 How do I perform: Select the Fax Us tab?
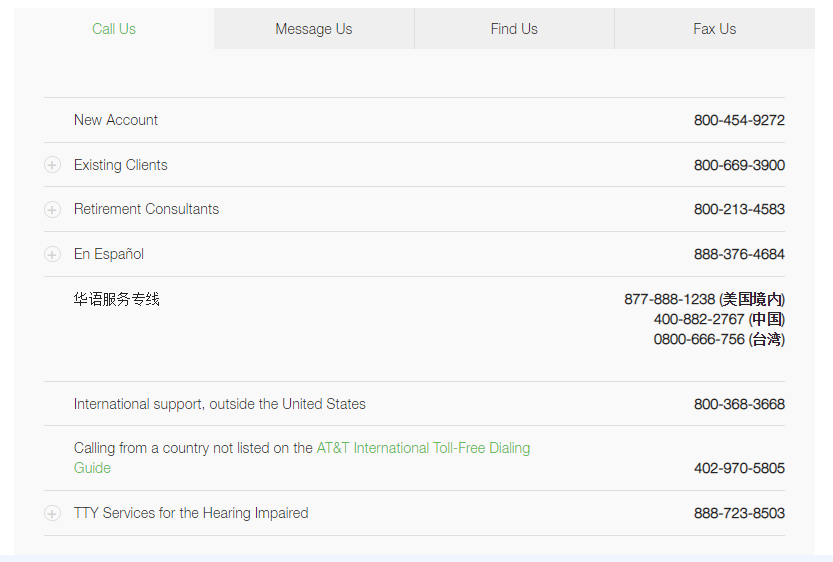click(714, 29)
